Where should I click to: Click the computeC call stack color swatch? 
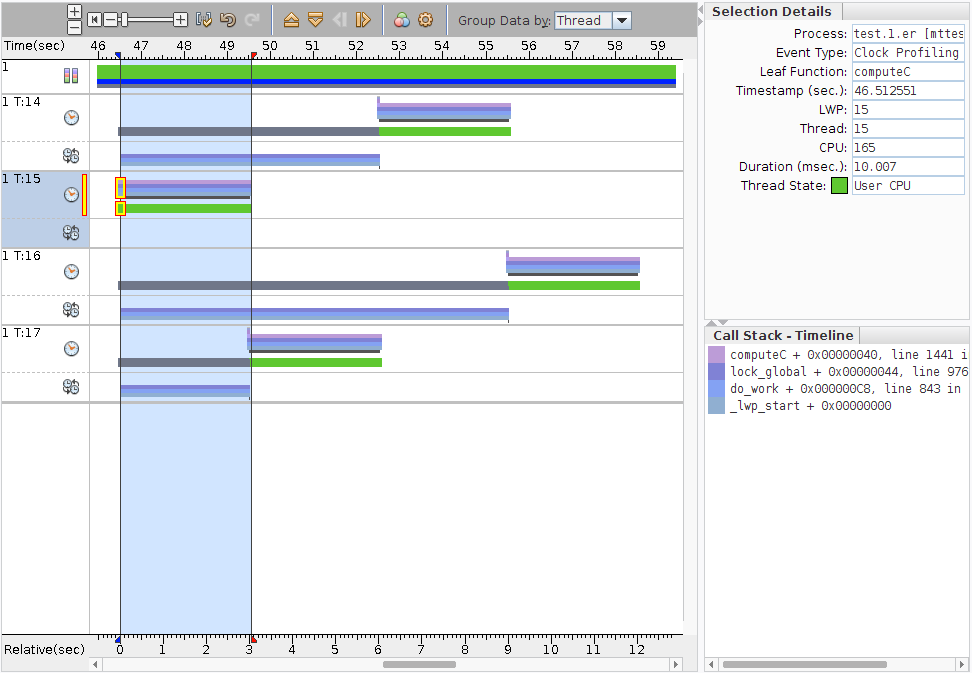click(716, 354)
